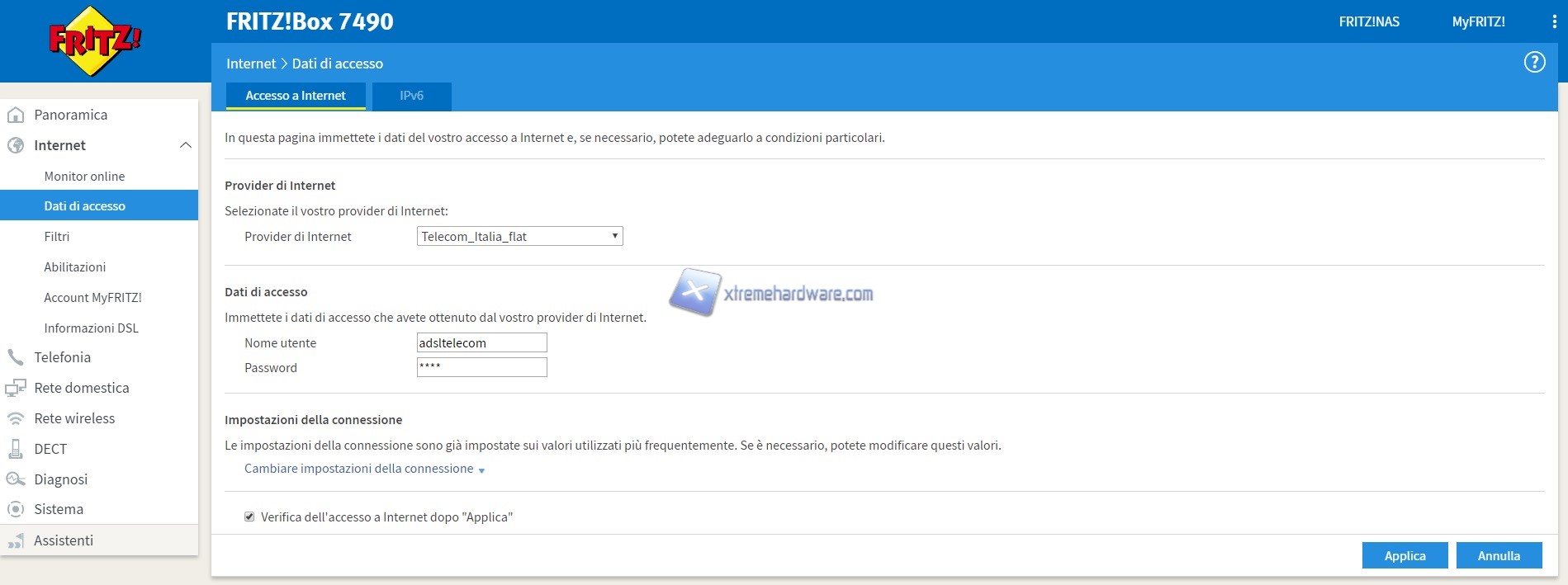The image size is (1568, 585).
Task: Click the Telefonia phone icon
Action: click(16, 357)
